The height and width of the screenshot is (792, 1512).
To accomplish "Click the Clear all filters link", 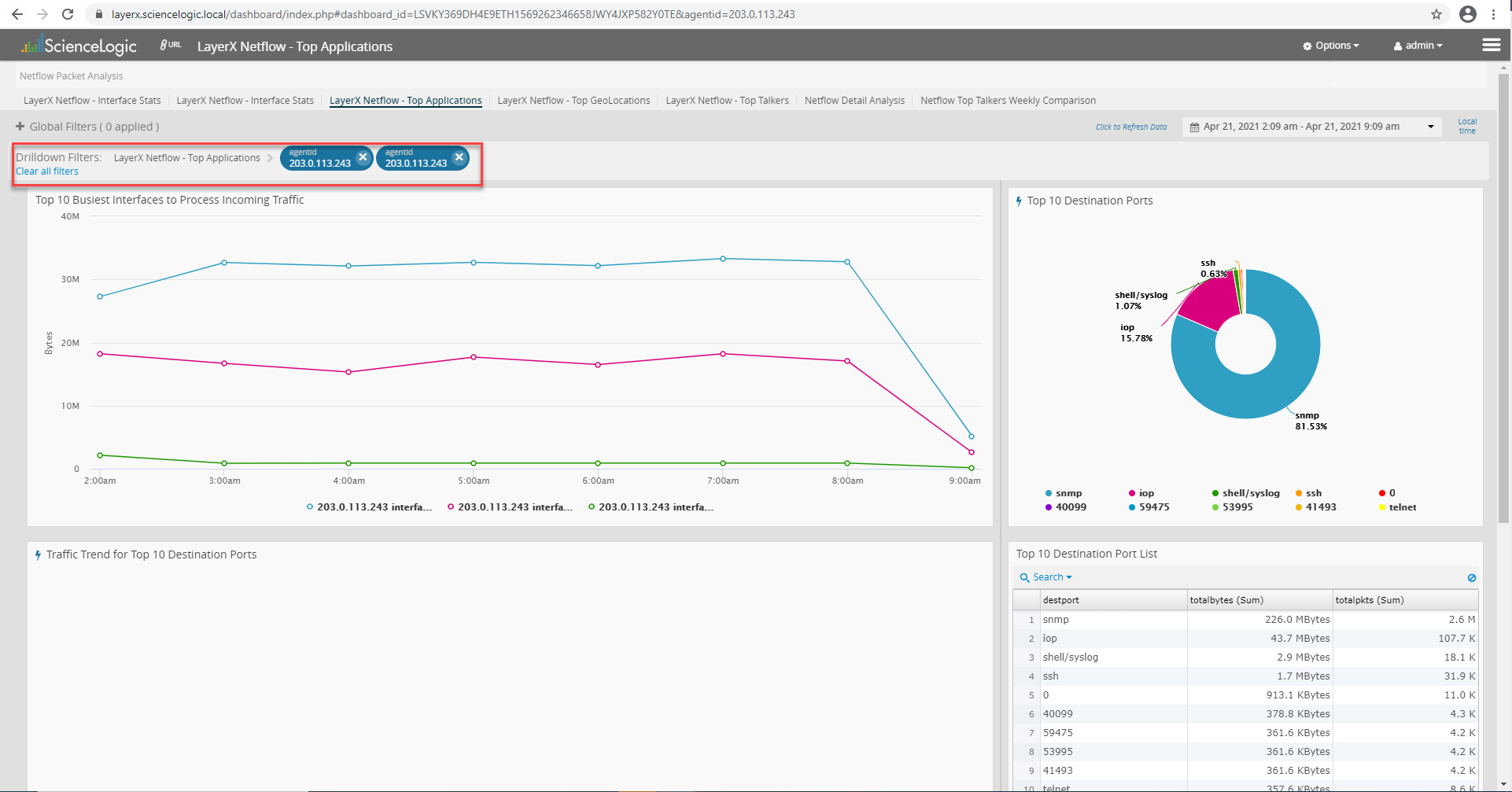I will (46, 171).
